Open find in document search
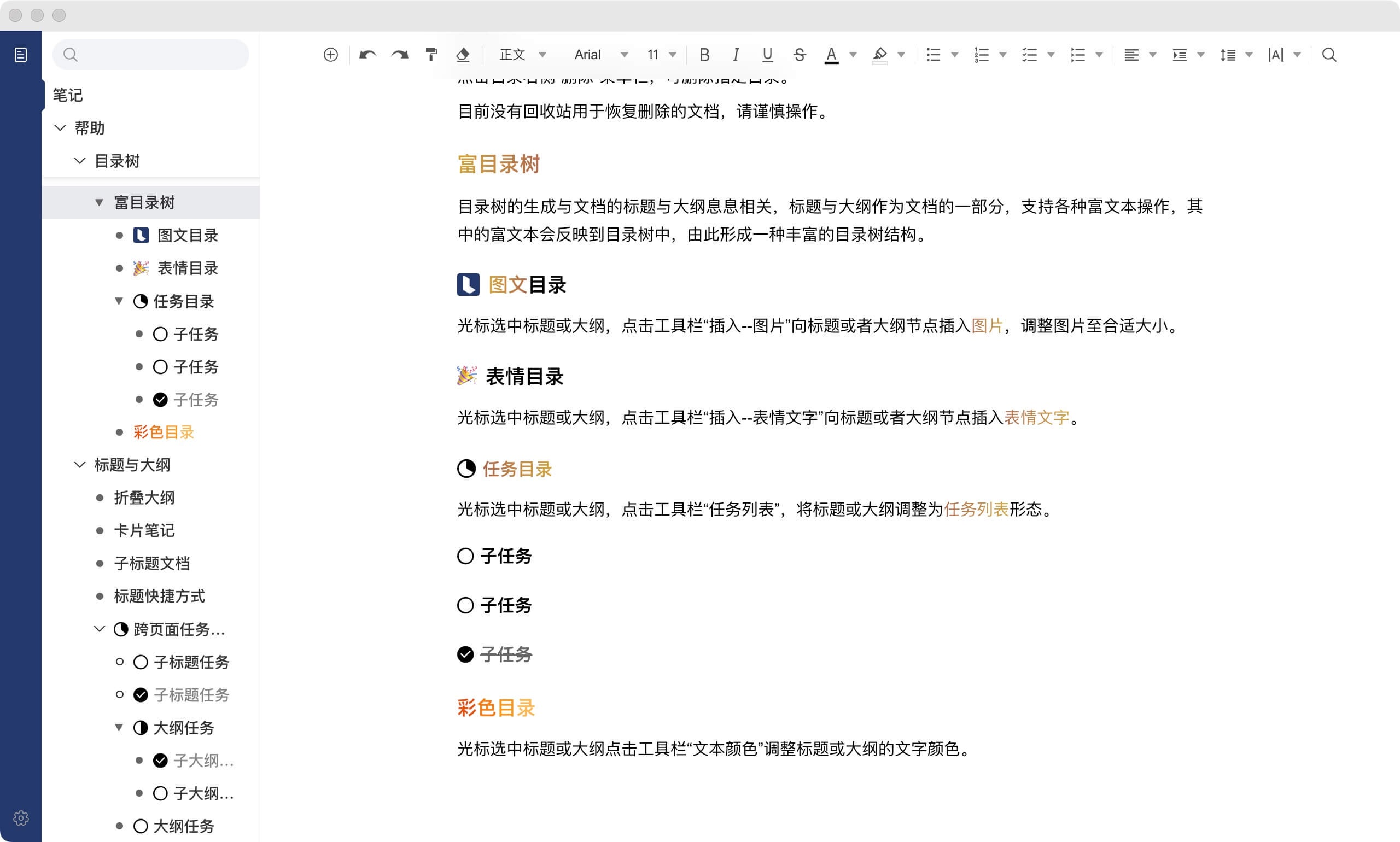Image resolution: width=1400 pixels, height=842 pixels. click(x=1329, y=55)
